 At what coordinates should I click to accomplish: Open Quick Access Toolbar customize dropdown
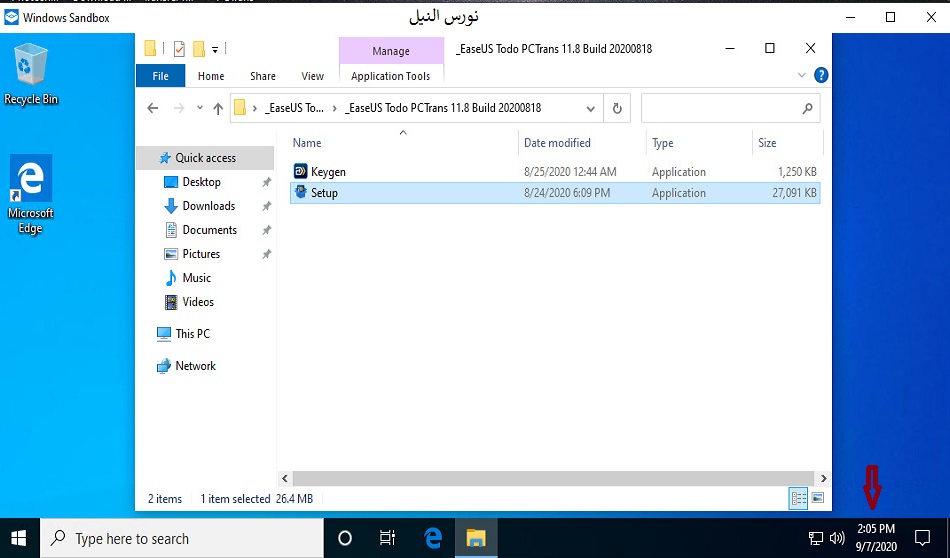point(215,48)
